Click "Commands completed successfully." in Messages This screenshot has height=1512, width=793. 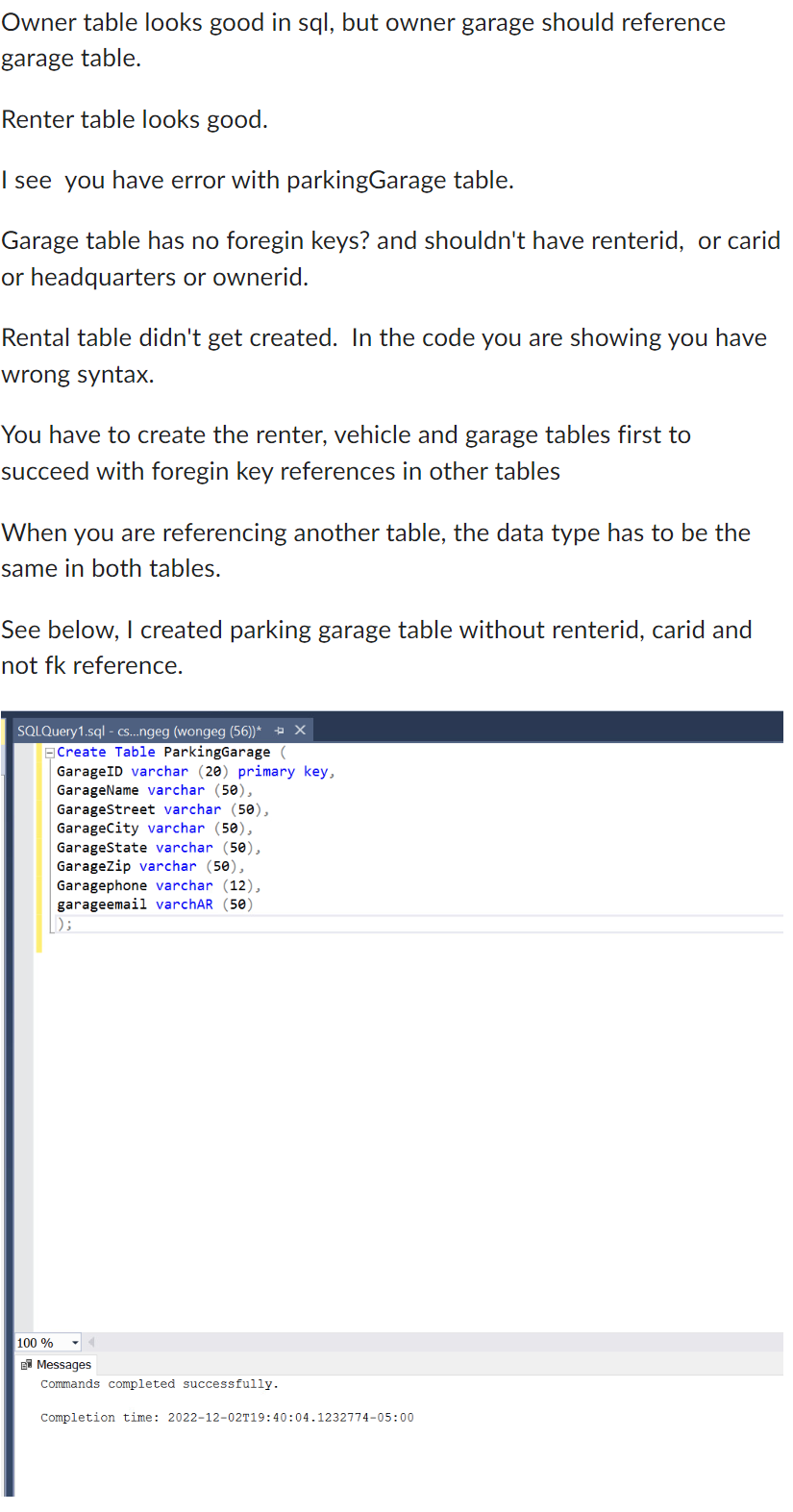pyautogui.click(x=160, y=1384)
